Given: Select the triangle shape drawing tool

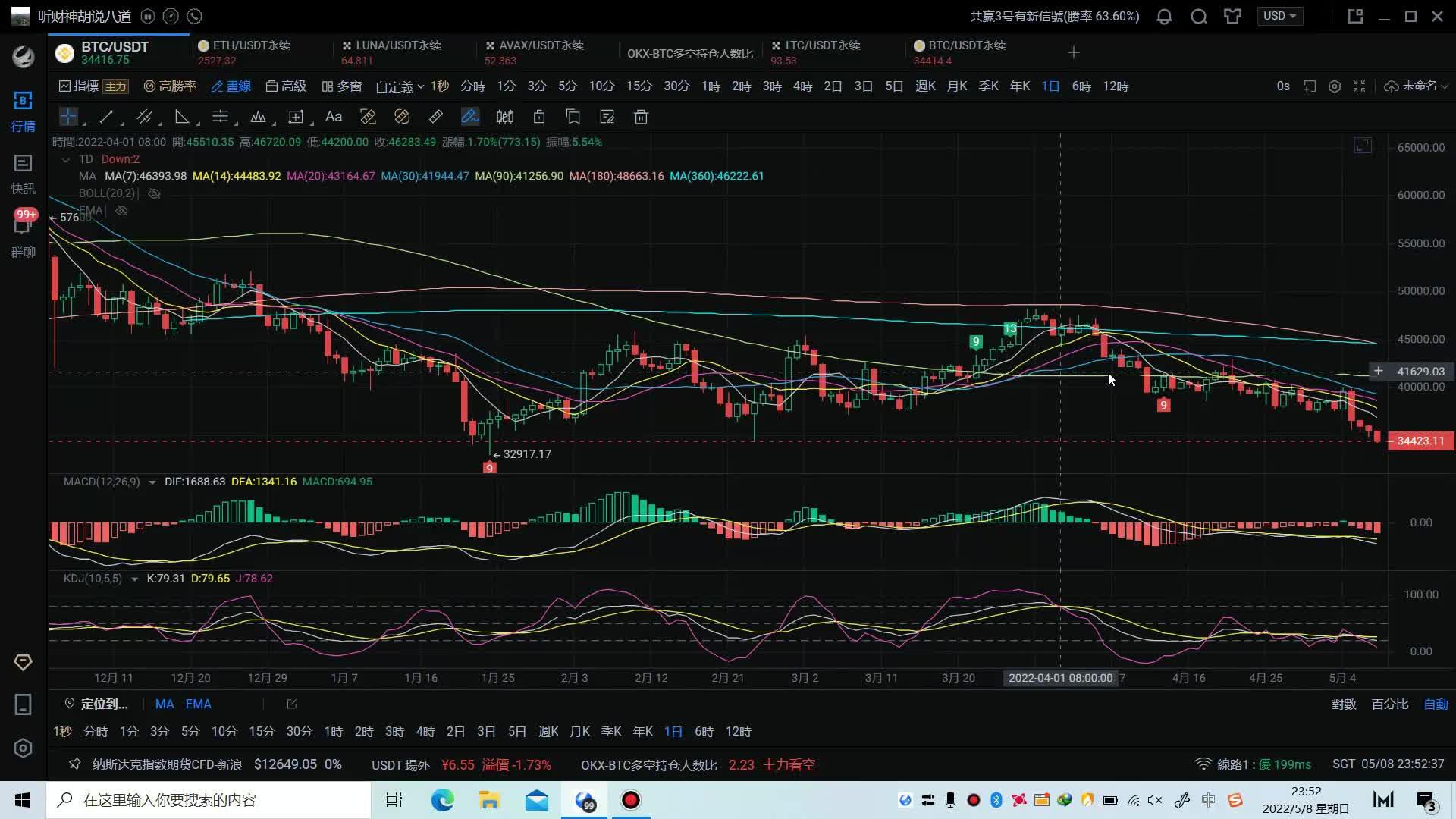Looking at the screenshot, I should click(x=182, y=117).
